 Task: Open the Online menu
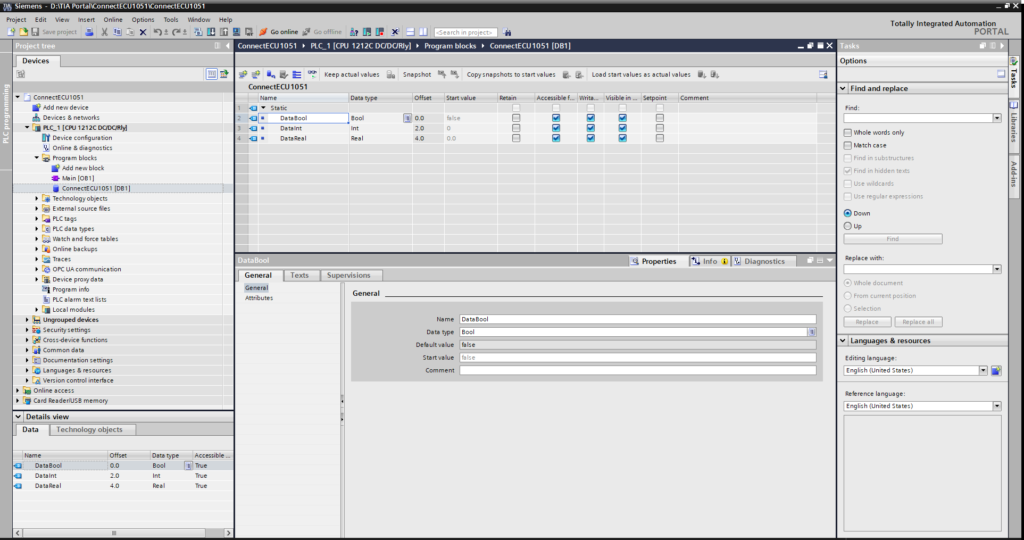click(x=112, y=20)
